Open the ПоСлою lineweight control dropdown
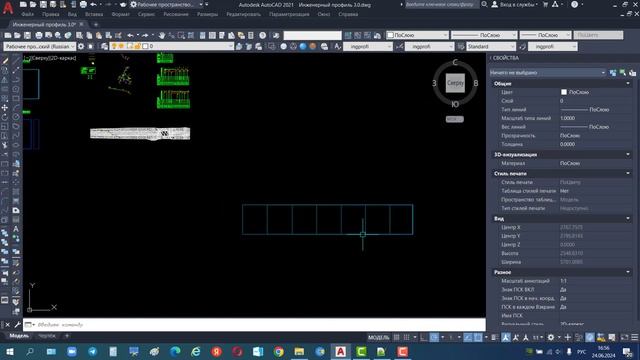Viewport: 640px width, 360px height. tap(545, 35)
